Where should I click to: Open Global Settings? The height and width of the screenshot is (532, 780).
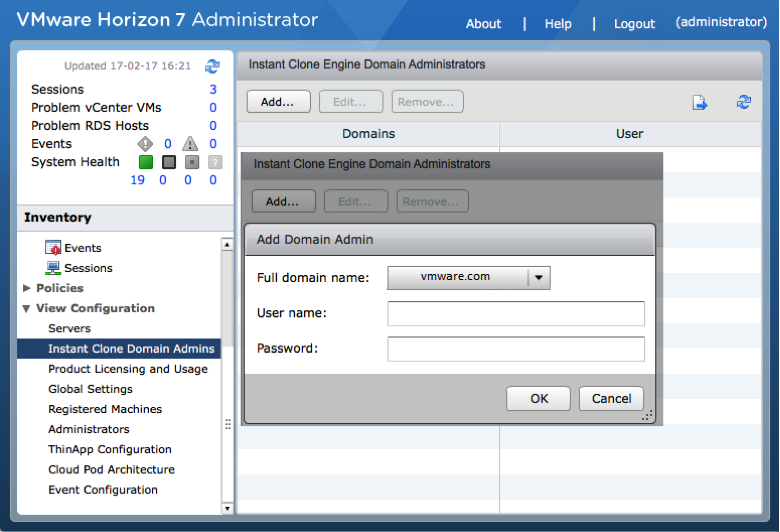(x=91, y=389)
